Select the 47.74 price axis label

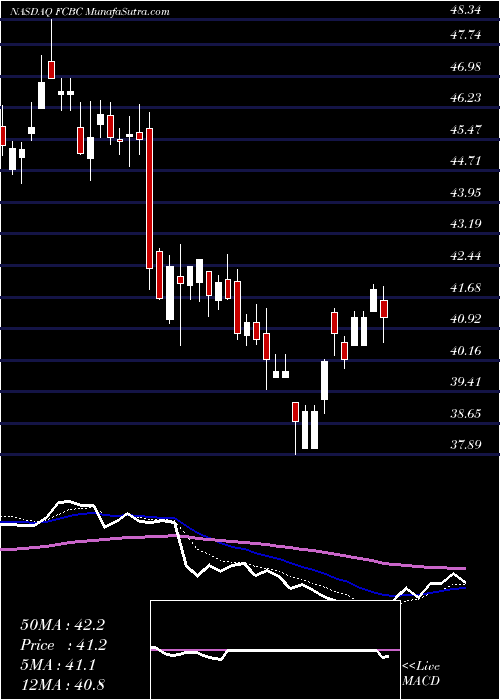465,36
